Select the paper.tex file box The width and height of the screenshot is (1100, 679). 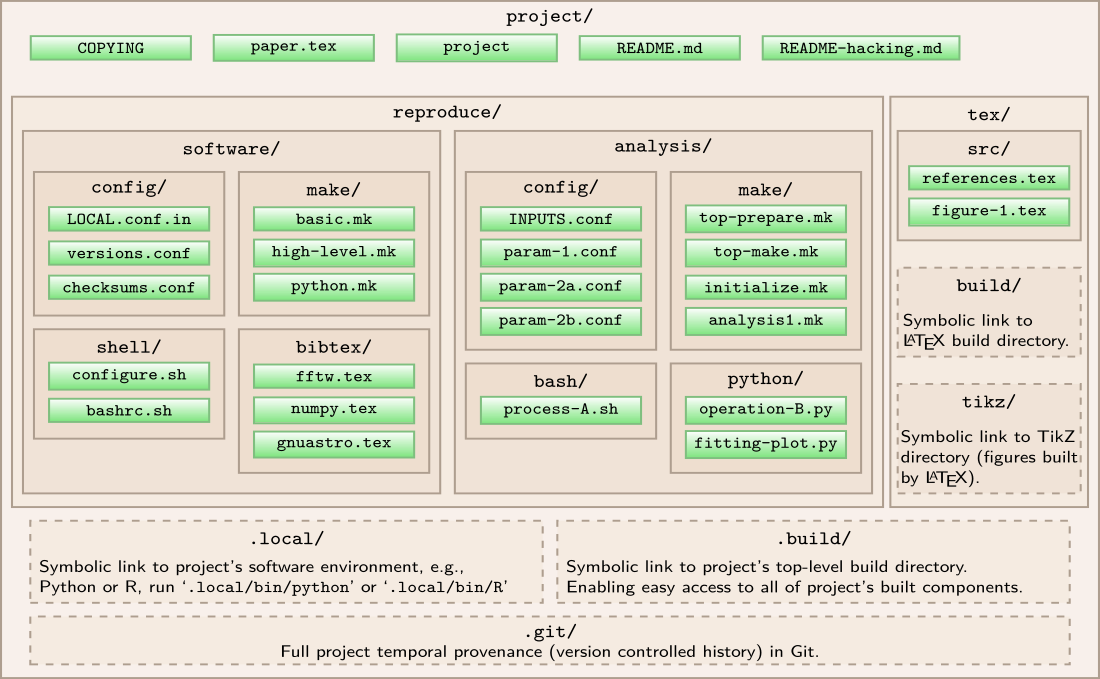[293, 47]
